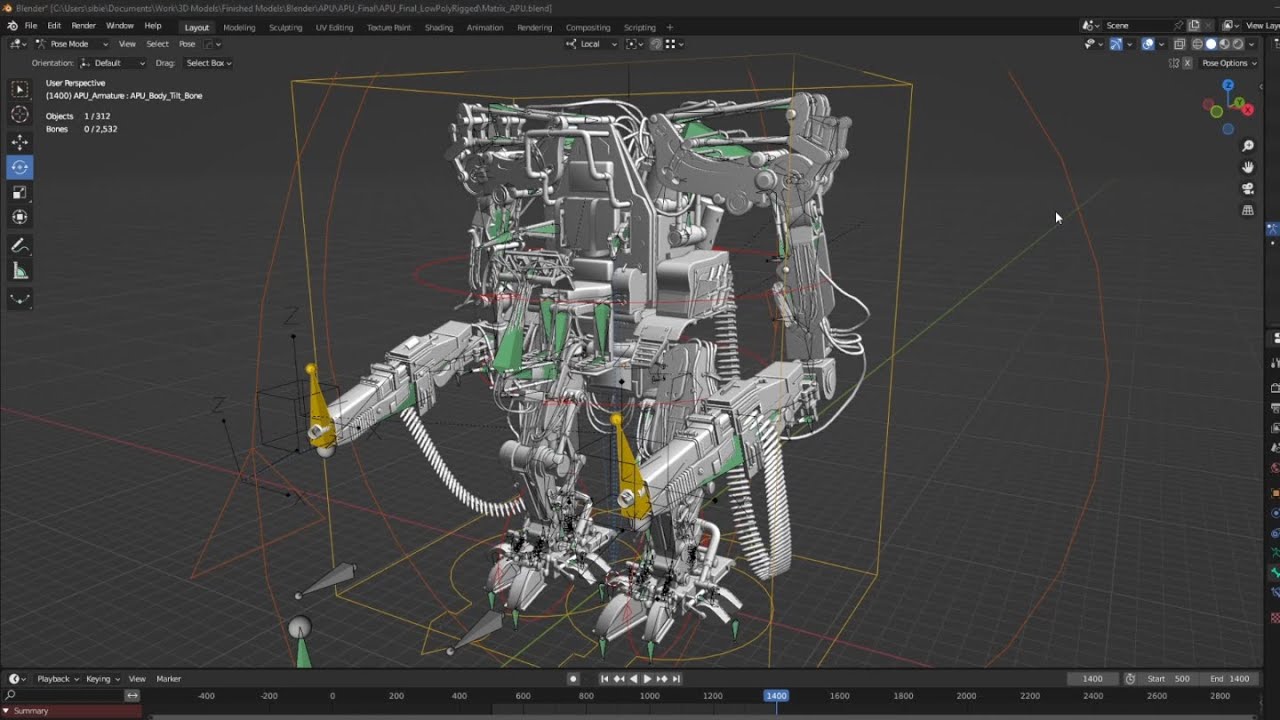Open the Orientation Default dropdown
Viewport: 1280px width, 720px height.
tap(112, 63)
